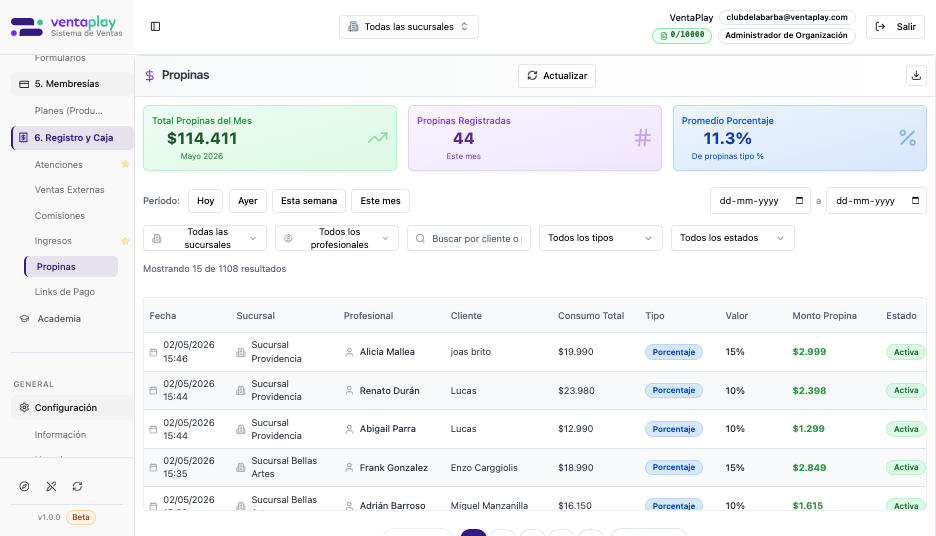This screenshot has height=536, width=936.
Task: Click the download export icon
Action: click(916, 75)
